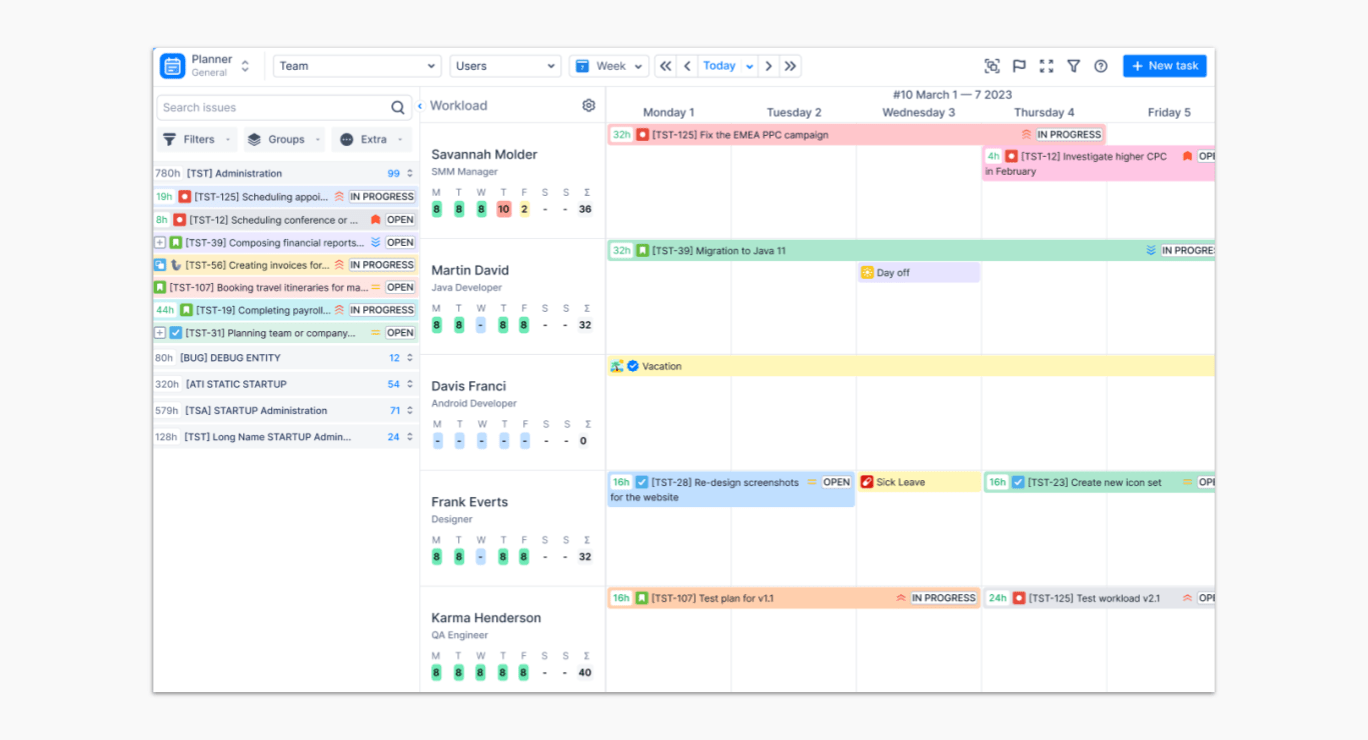
Task: Open the funnel filter icon in the top toolbar
Action: coord(1073,66)
